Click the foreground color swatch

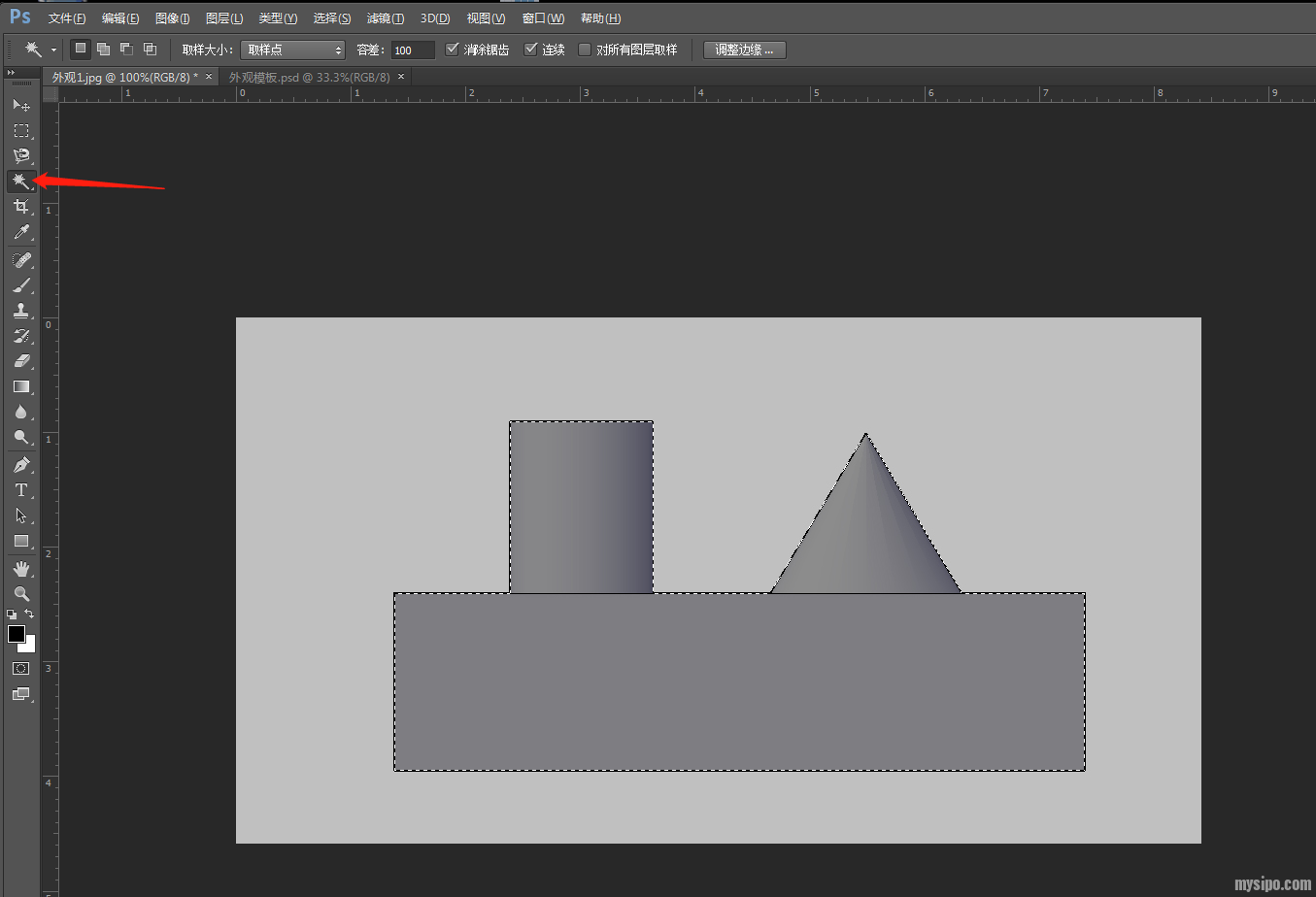click(16, 634)
